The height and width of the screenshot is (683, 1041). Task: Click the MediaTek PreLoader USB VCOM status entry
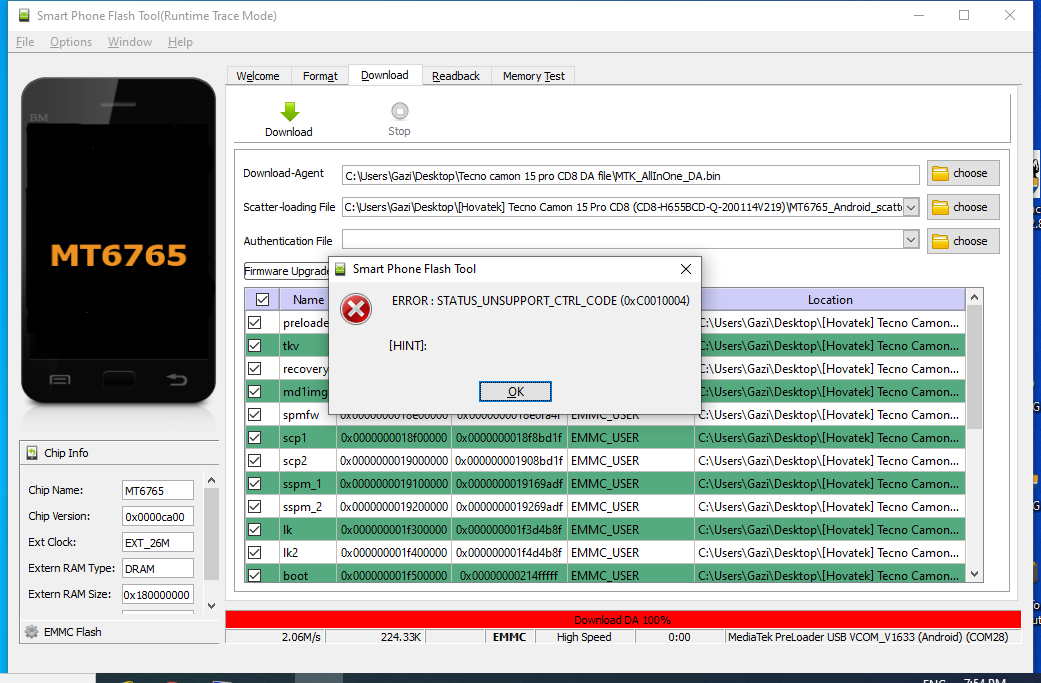(868, 637)
